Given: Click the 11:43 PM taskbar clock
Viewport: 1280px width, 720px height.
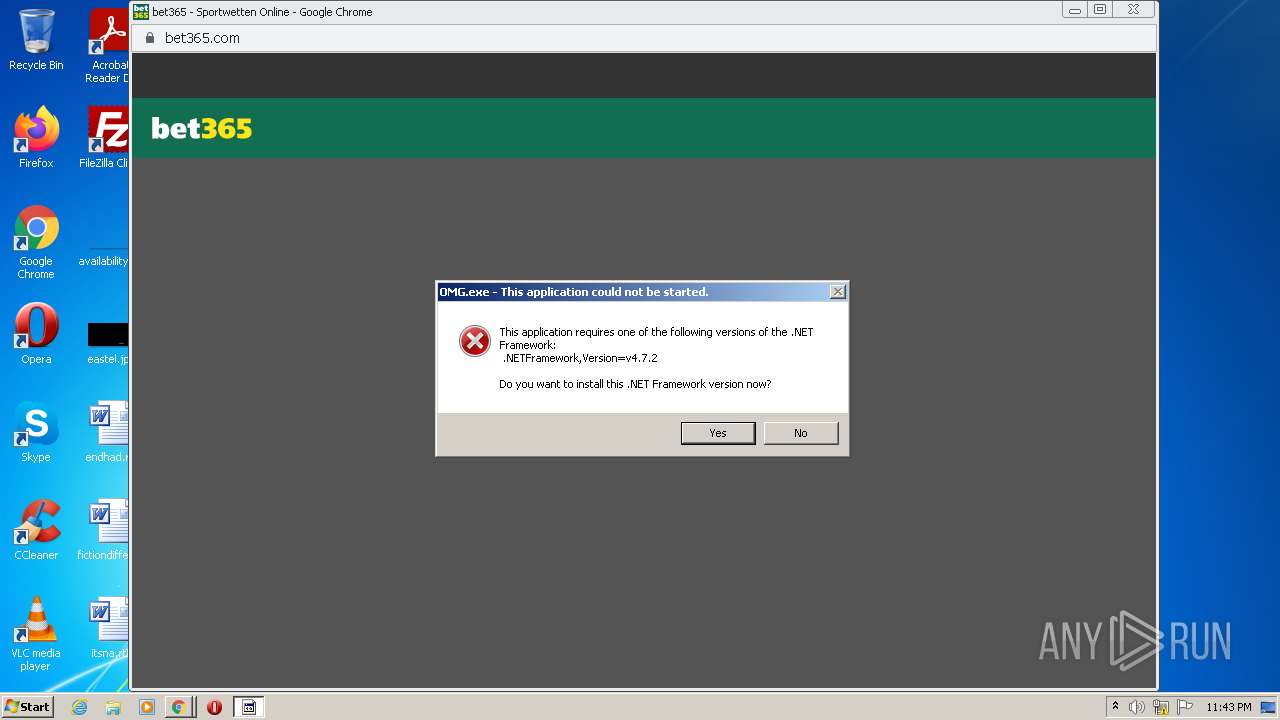Looking at the screenshot, I should (1228, 707).
